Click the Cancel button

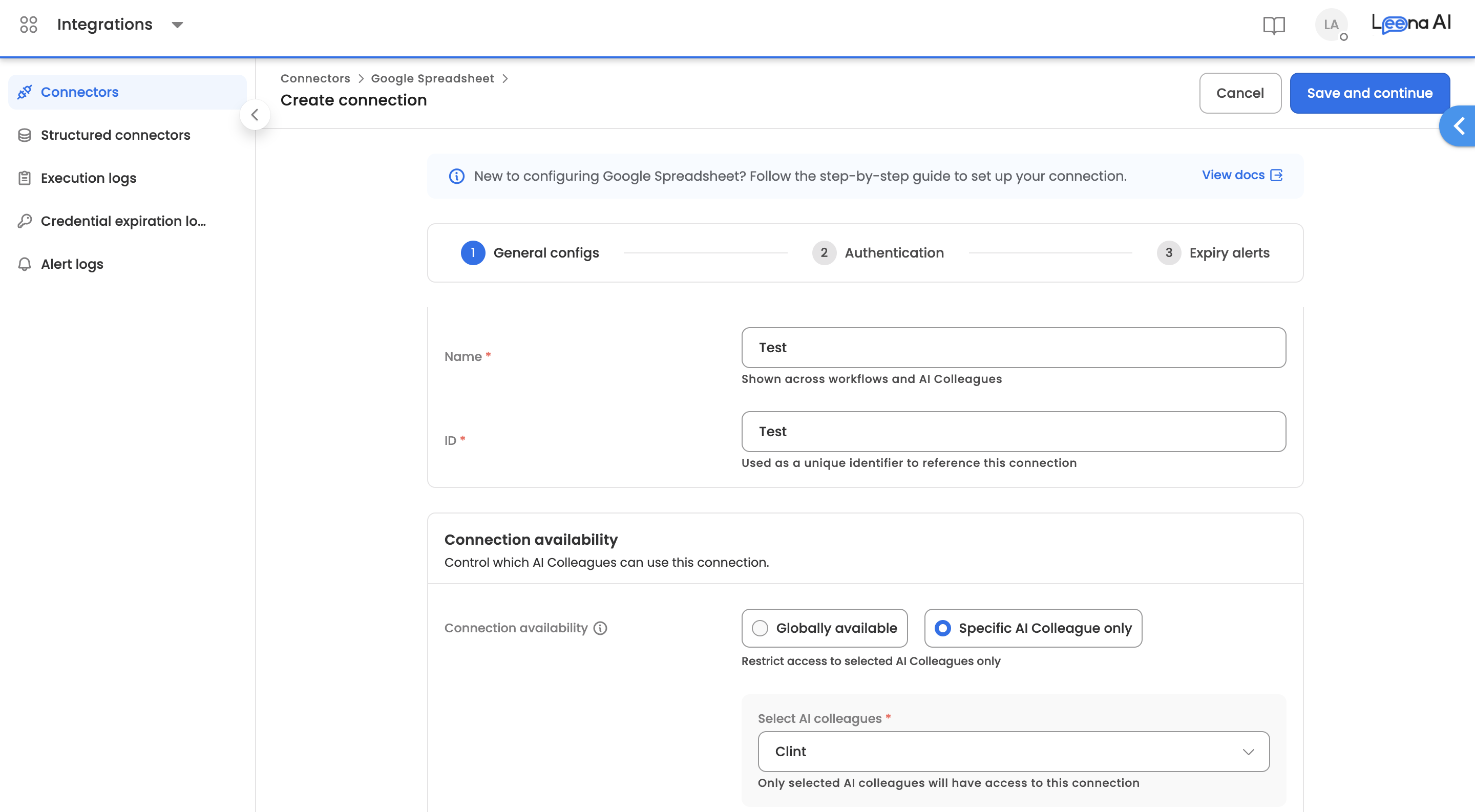[1240, 93]
